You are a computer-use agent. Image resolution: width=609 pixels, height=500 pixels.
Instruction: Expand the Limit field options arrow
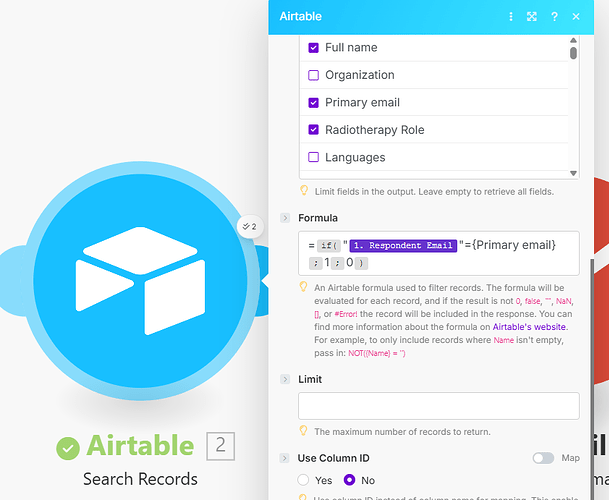(x=285, y=379)
